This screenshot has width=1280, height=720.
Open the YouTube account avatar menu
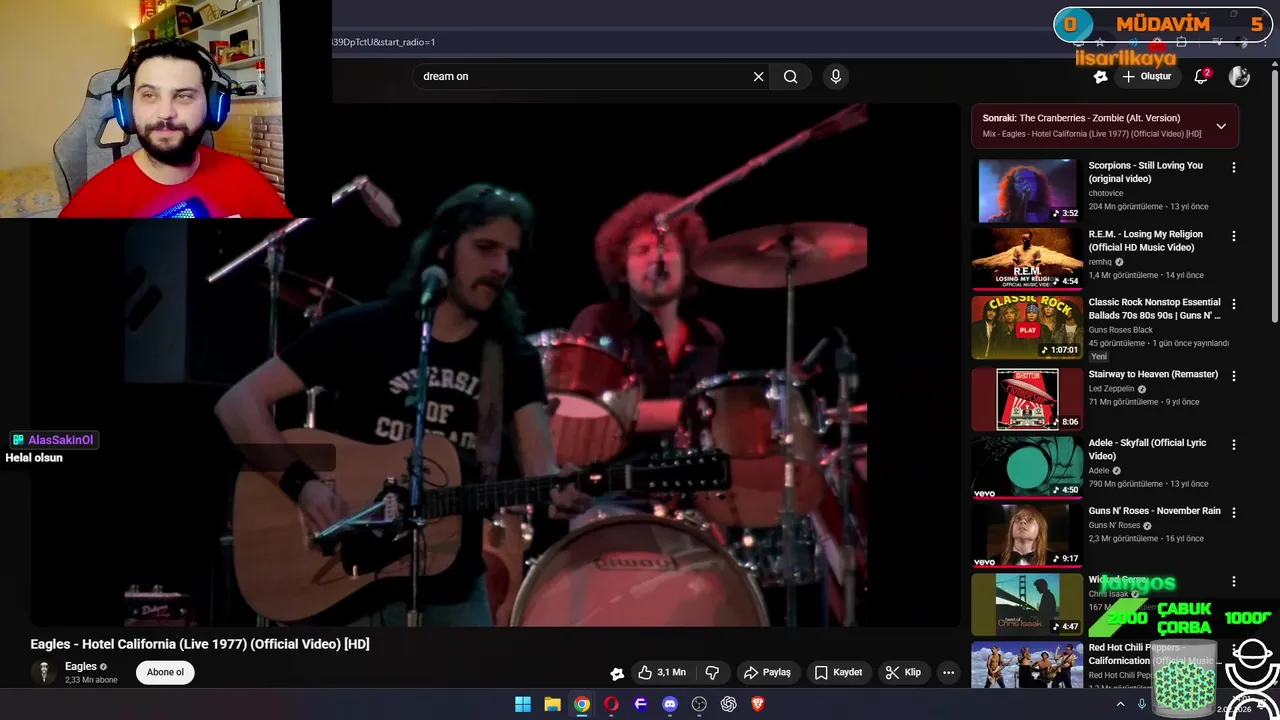pos(1239,76)
